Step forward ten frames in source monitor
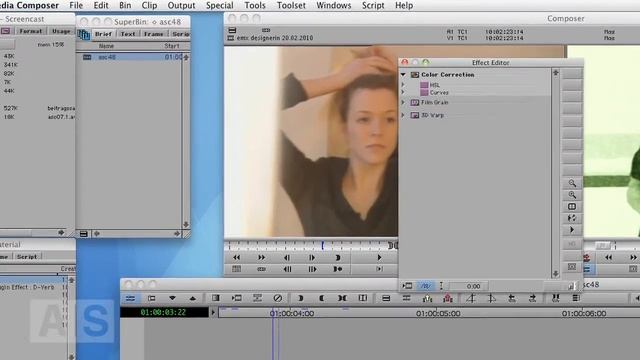Image resolution: width=640 pixels, height=360 pixels. click(312, 269)
